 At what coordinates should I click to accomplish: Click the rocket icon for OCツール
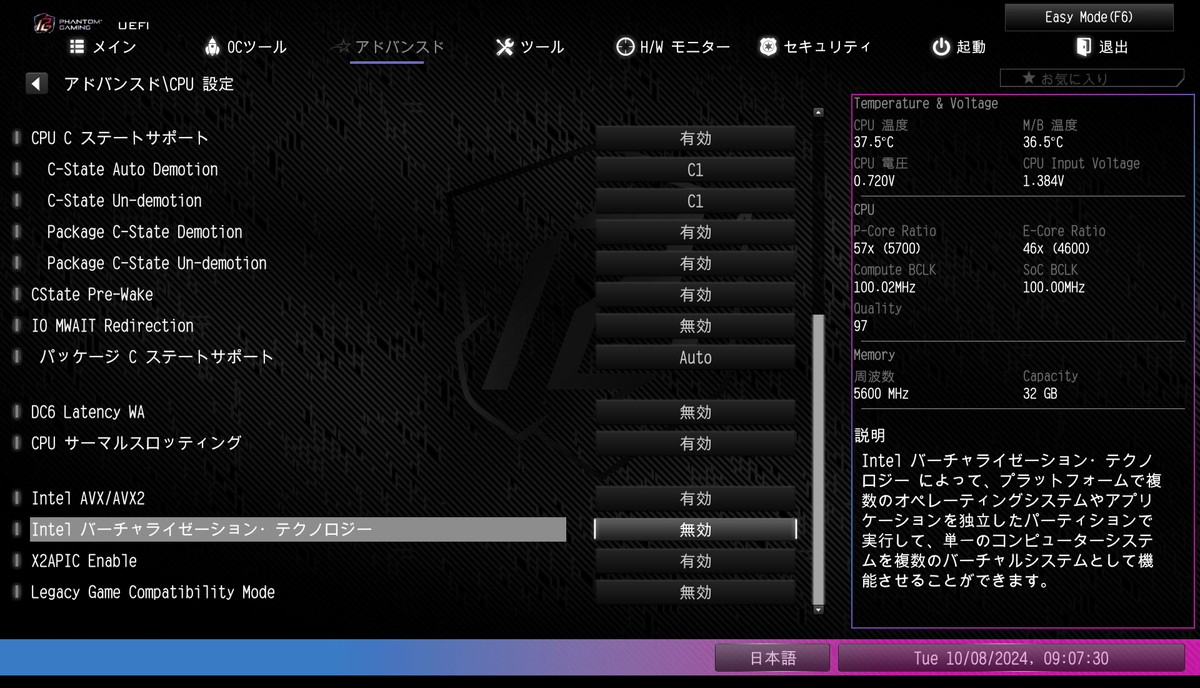[x=212, y=47]
